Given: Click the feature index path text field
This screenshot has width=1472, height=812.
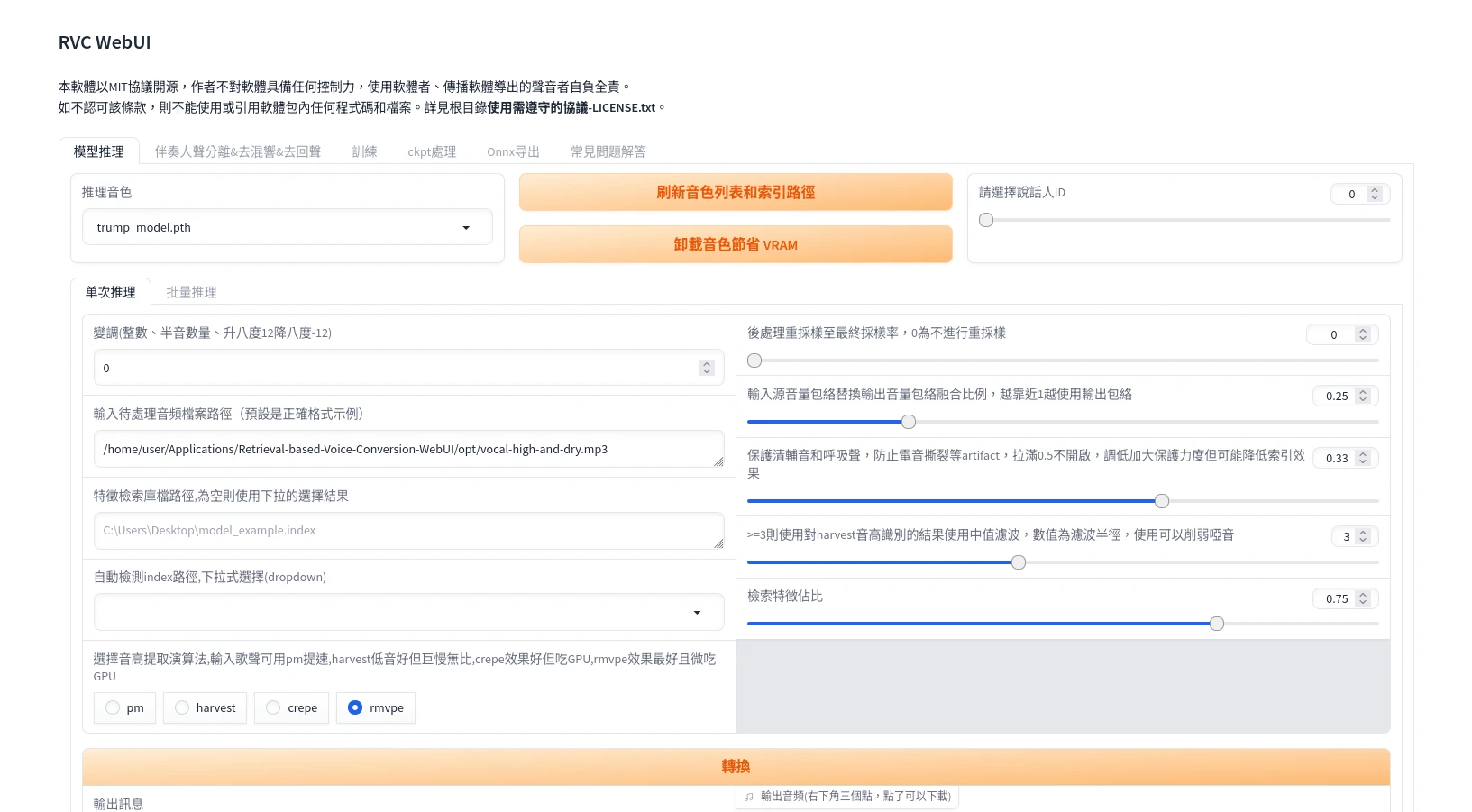Looking at the screenshot, I should point(408,531).
